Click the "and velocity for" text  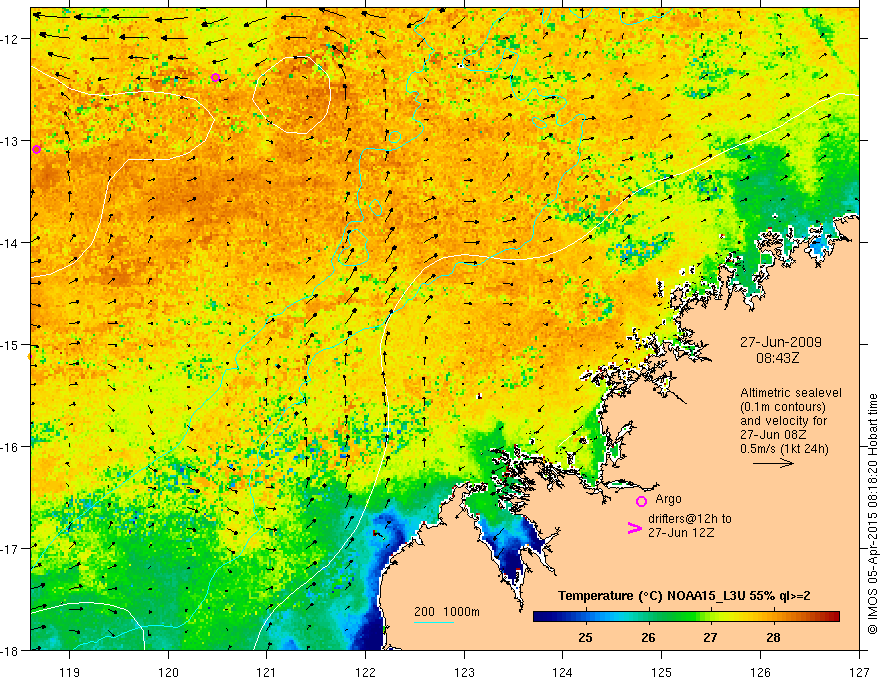[x=783, y=421]
